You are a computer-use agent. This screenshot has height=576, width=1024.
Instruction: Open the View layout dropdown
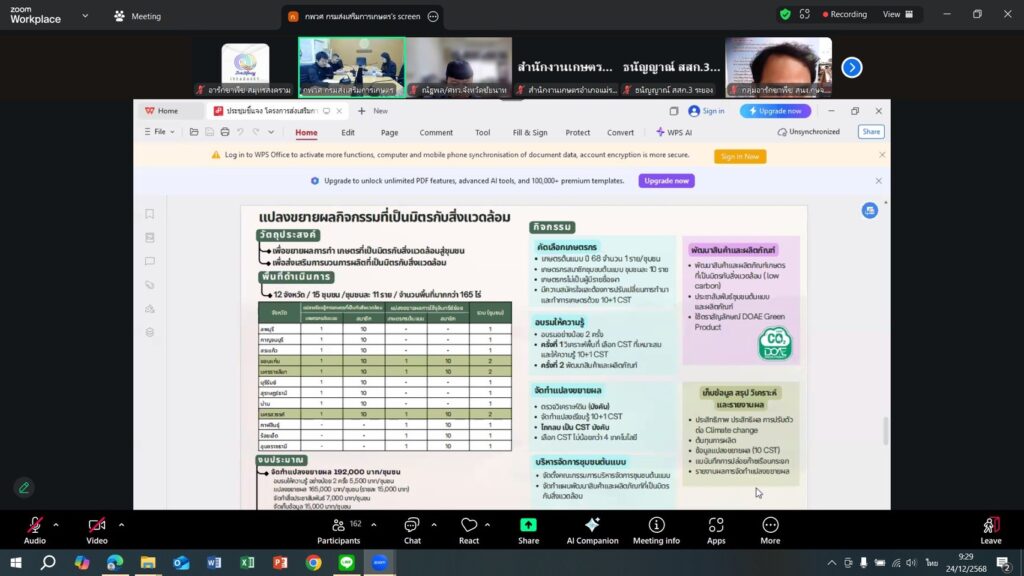[x=897, y=15]
